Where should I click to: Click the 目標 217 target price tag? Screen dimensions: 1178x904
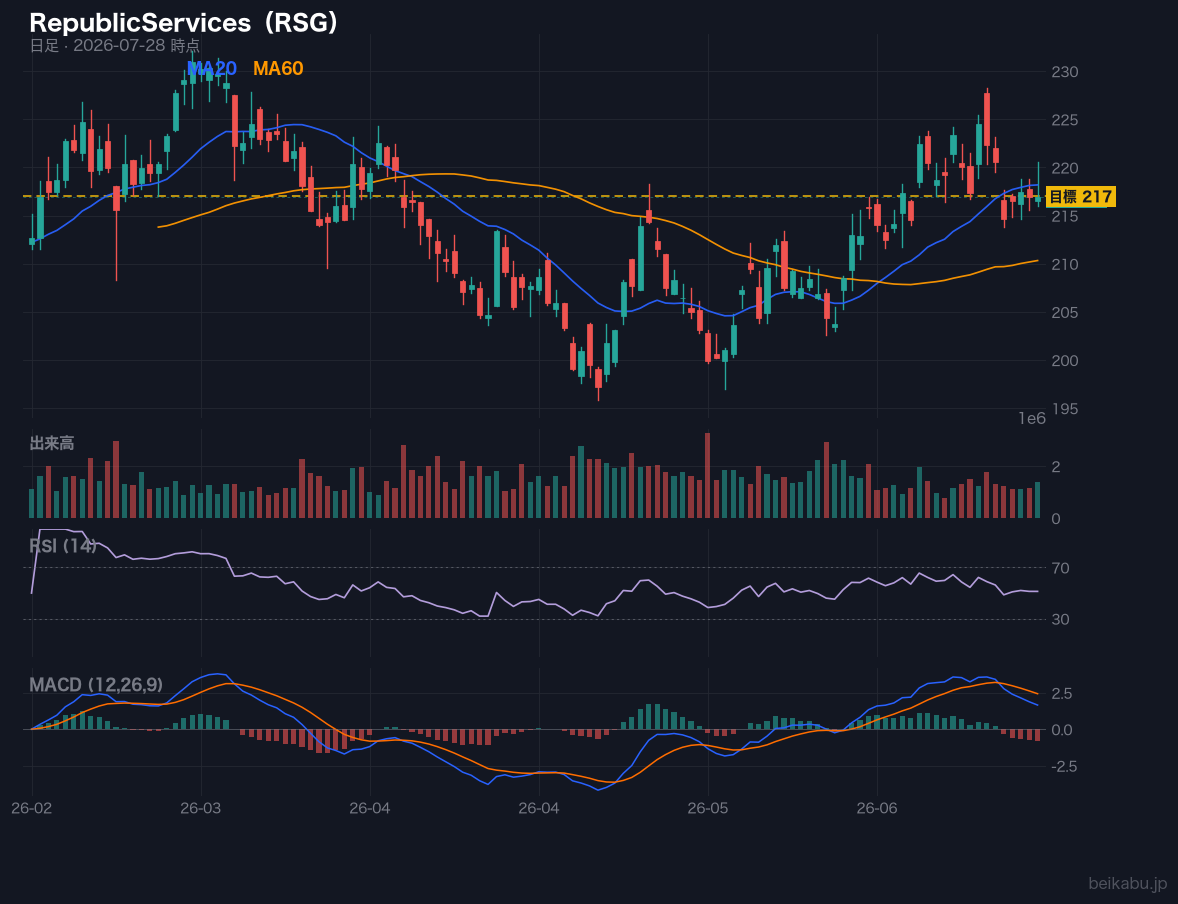(x=1080, y=197)
